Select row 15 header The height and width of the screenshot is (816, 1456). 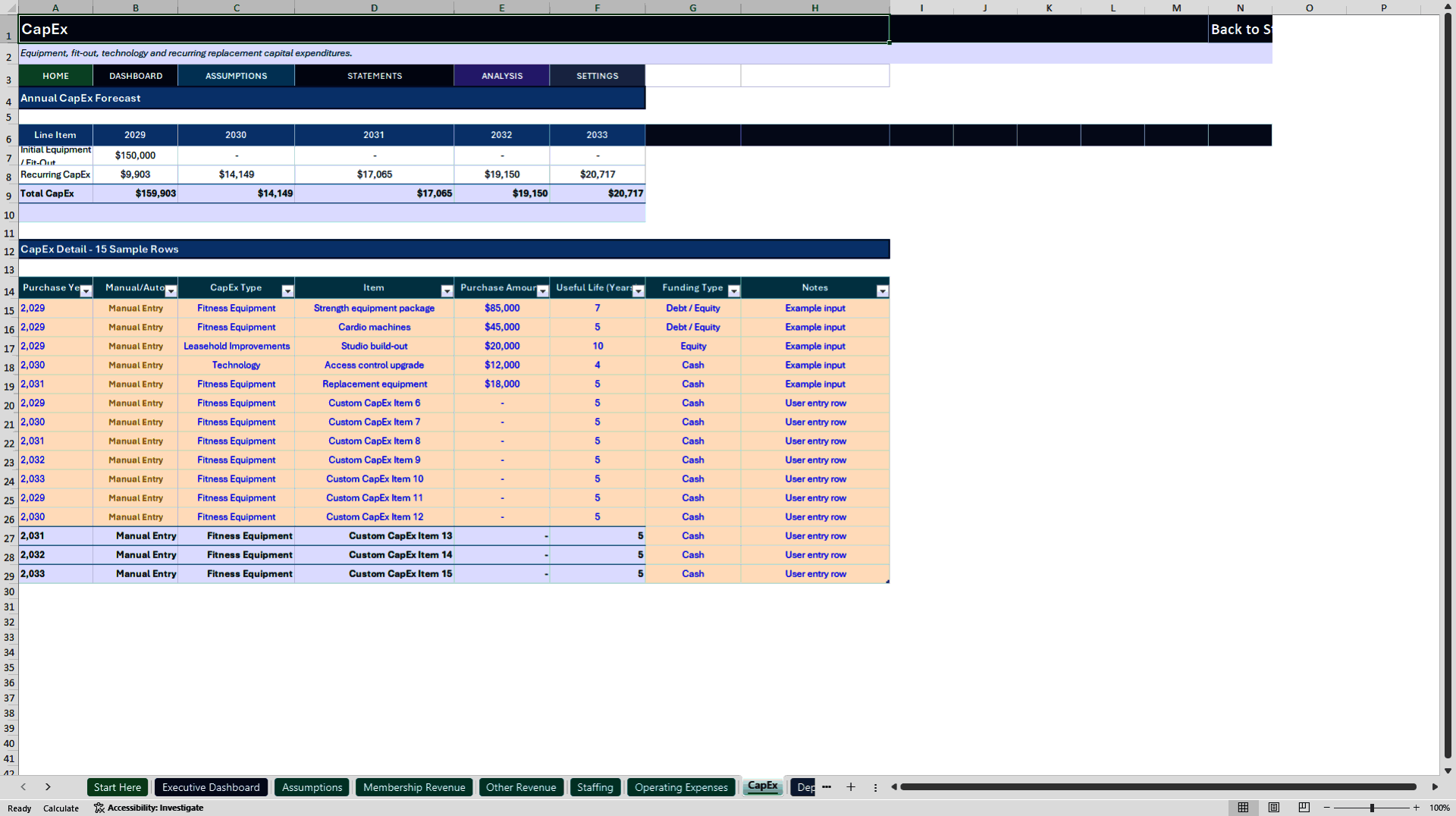(9, 310)
